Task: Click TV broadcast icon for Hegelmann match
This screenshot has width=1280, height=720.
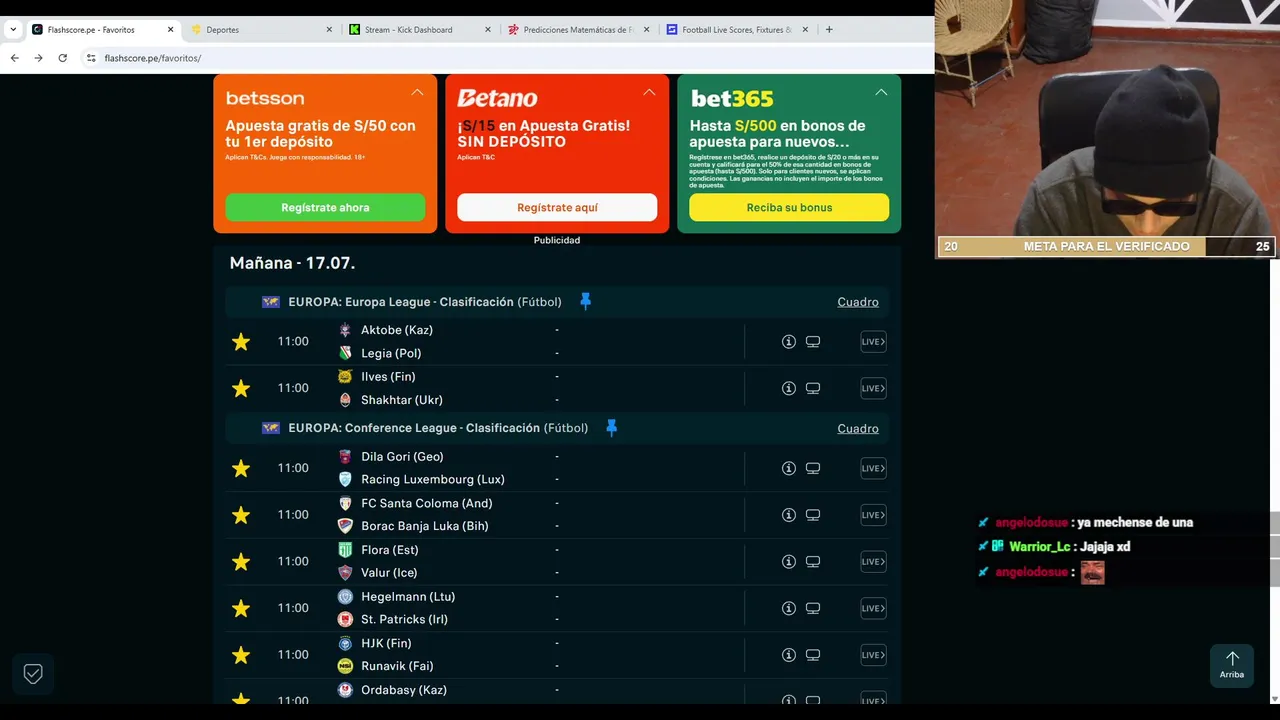Action: (813, 608)
